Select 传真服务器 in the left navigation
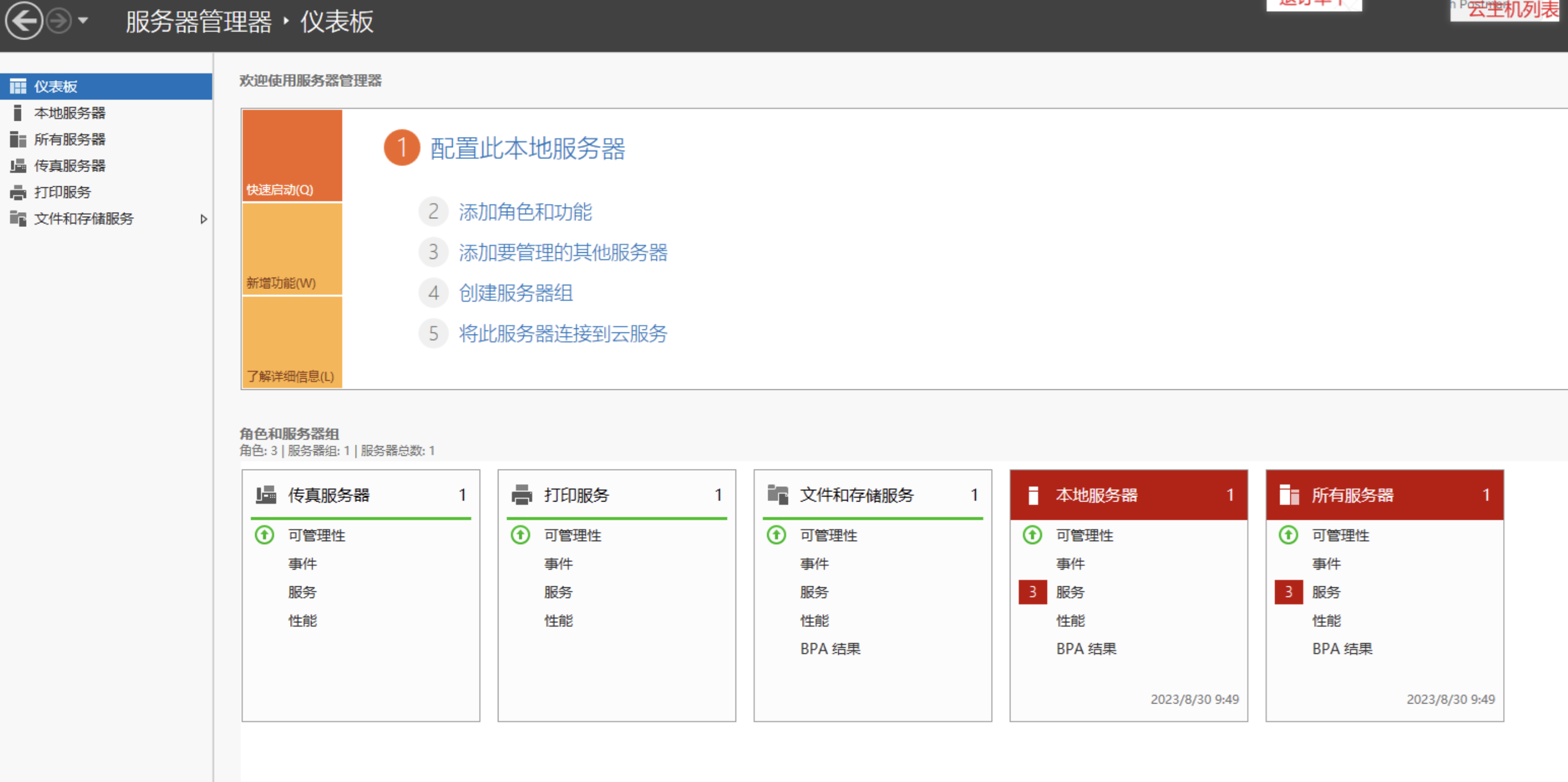Screen dimensions: 1568x782 click(x=69, y=165)
